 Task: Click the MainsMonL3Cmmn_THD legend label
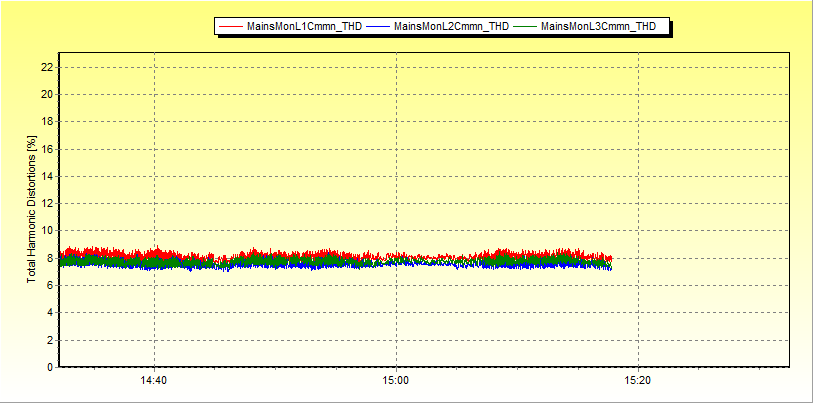click(x=598, y=27)
